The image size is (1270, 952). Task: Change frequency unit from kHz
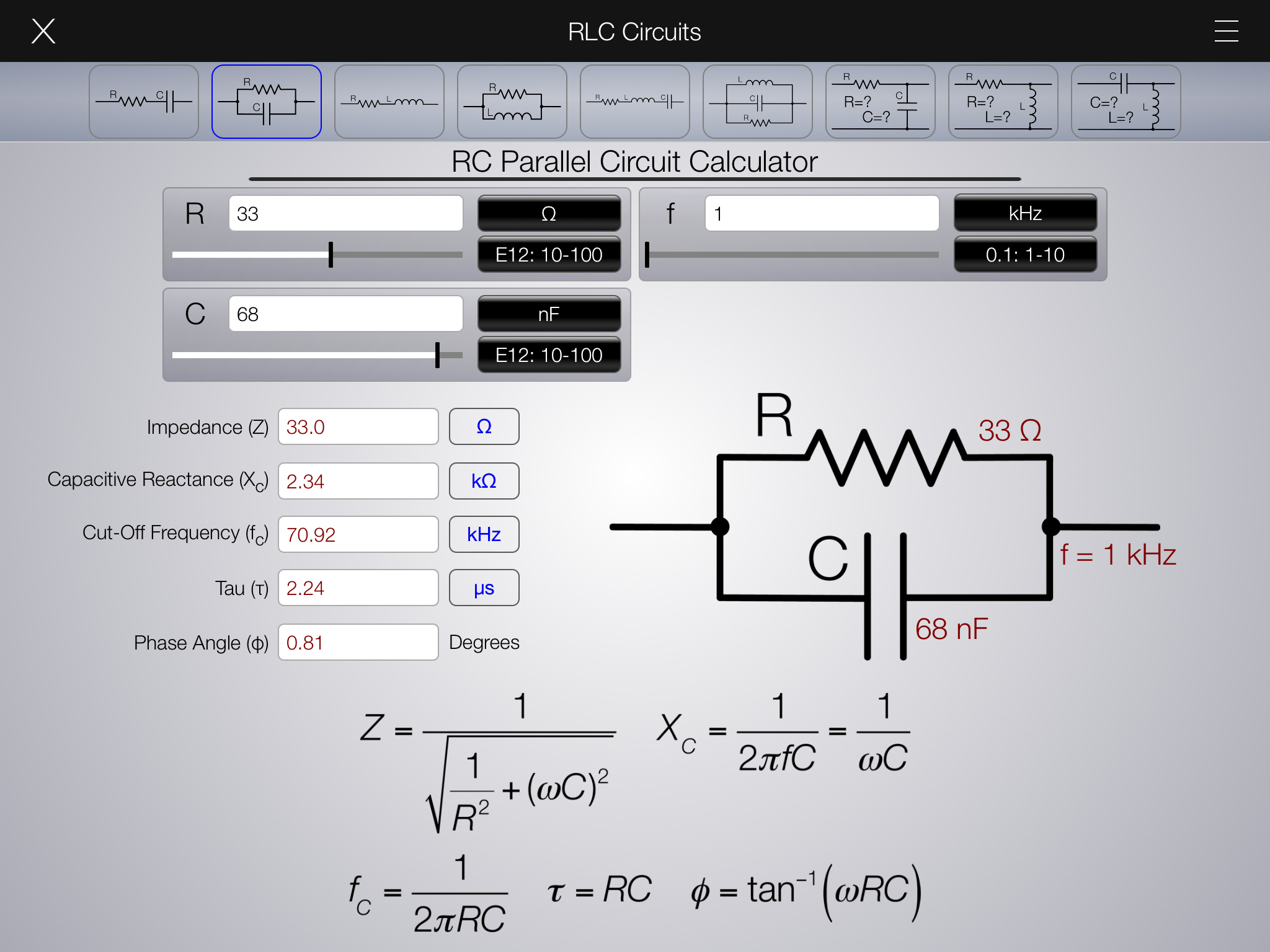pos(1025,213)
